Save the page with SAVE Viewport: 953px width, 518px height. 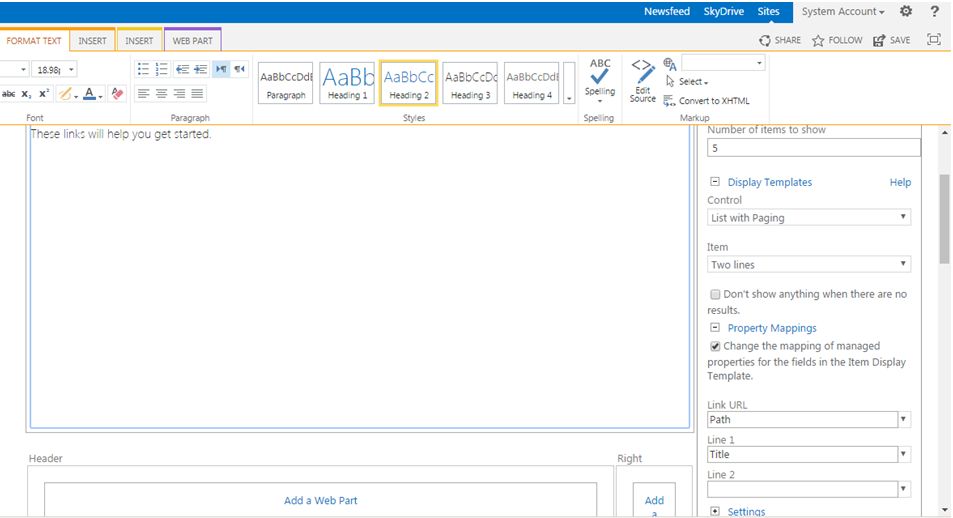click(x=892, y=40)
